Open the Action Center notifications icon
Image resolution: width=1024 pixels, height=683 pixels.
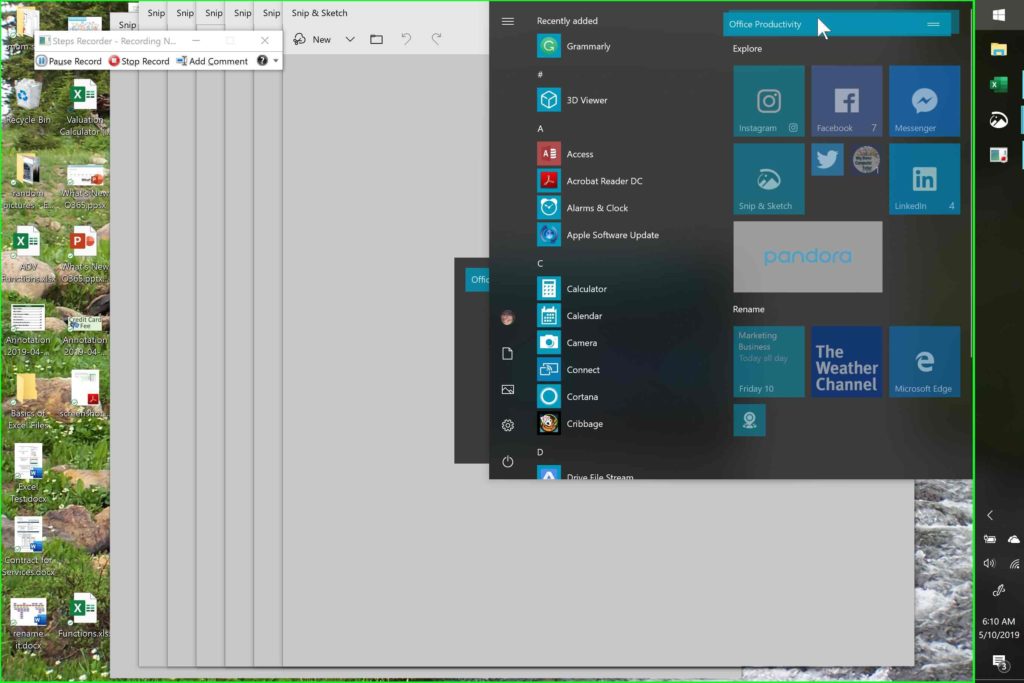pos(999,663)
